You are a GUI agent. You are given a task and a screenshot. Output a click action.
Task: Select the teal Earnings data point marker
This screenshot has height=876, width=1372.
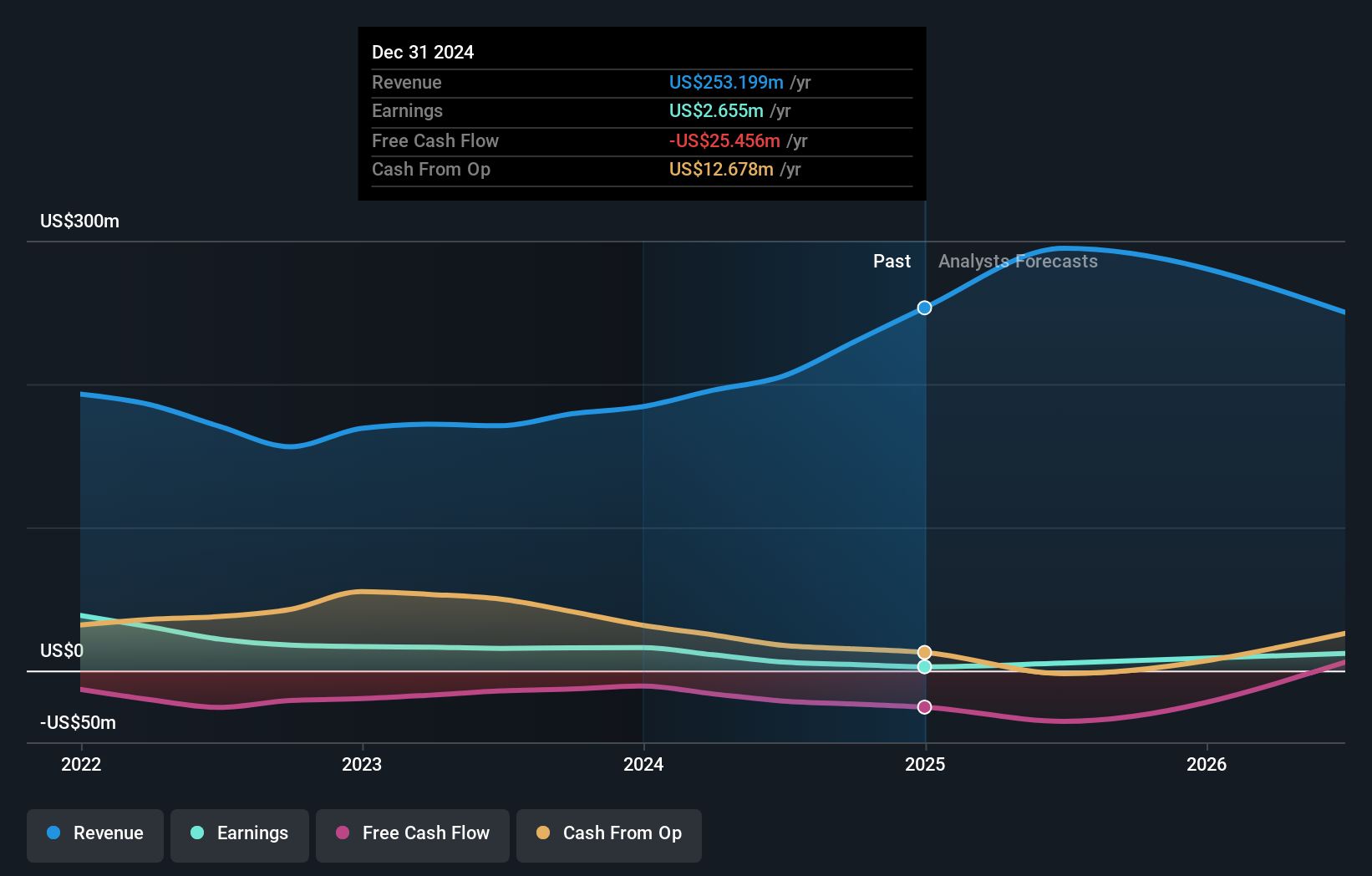[924, 667]
